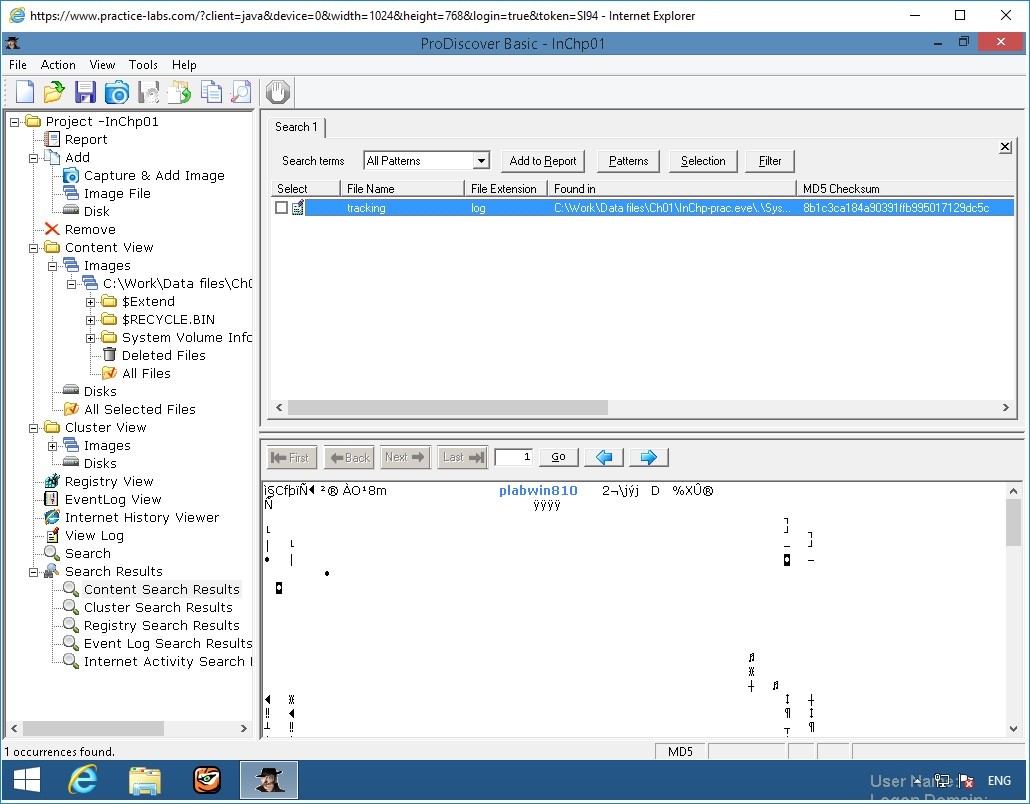Click the Patterns button
The image size is (1030, 804).
coord(629,161)
